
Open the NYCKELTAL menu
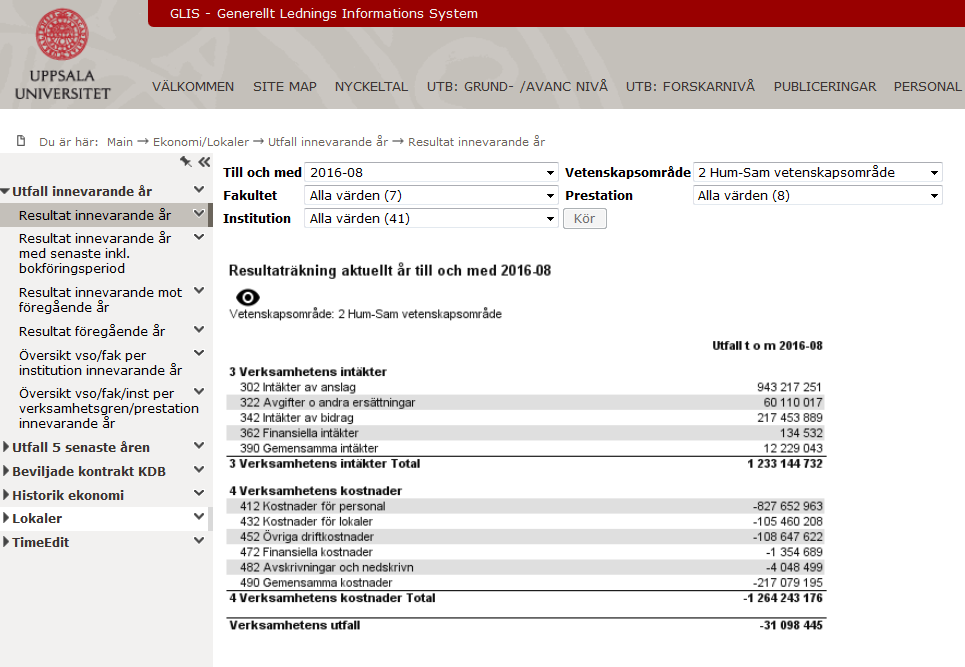coord(371,87)
